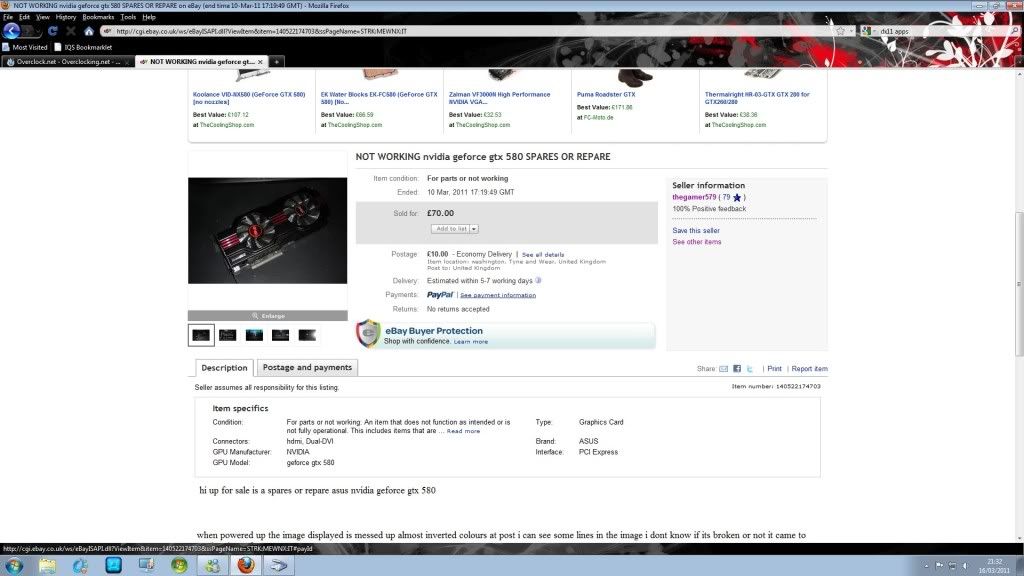1024x576 pixels.
Task: Click Save this seller link
Action: click(x=696, y=231)
